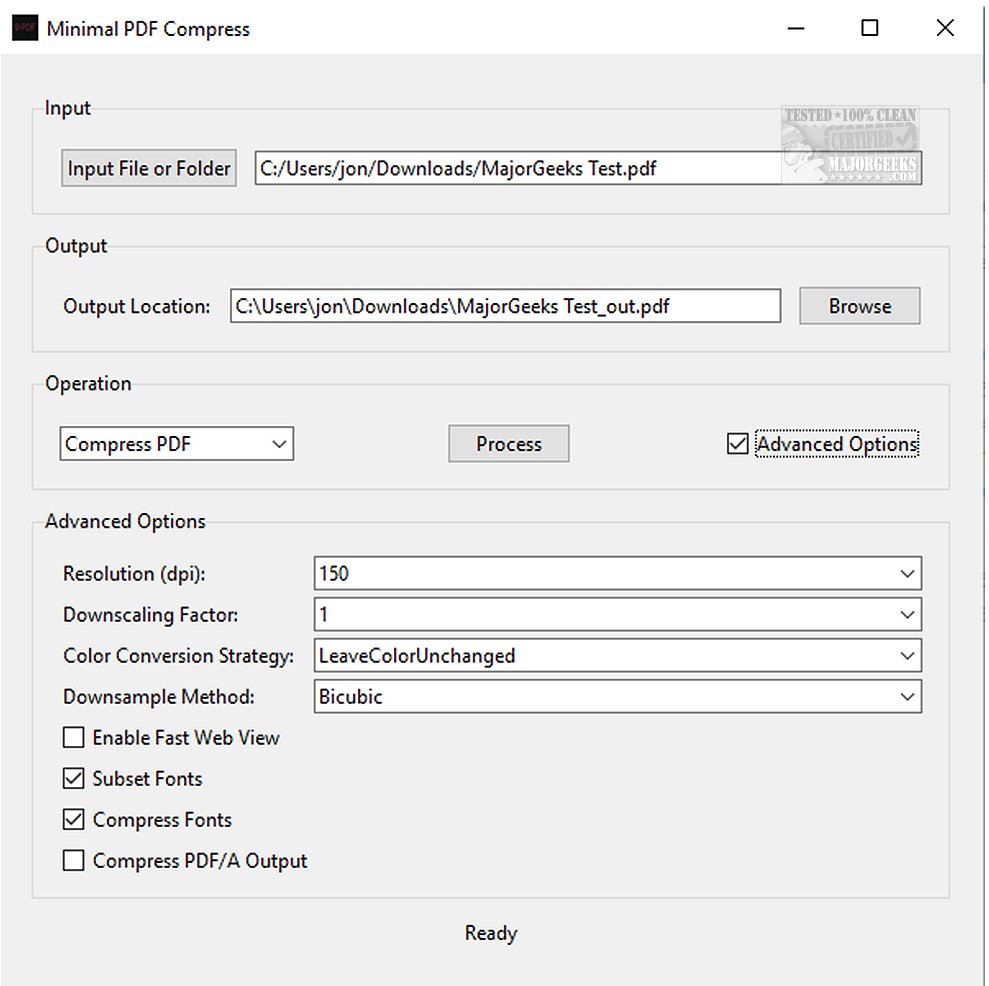The width and height of the screenshot is (989, 986).
Task: Open the Resolution (dpi) dropdown
Action: click(x=907, y=573)
